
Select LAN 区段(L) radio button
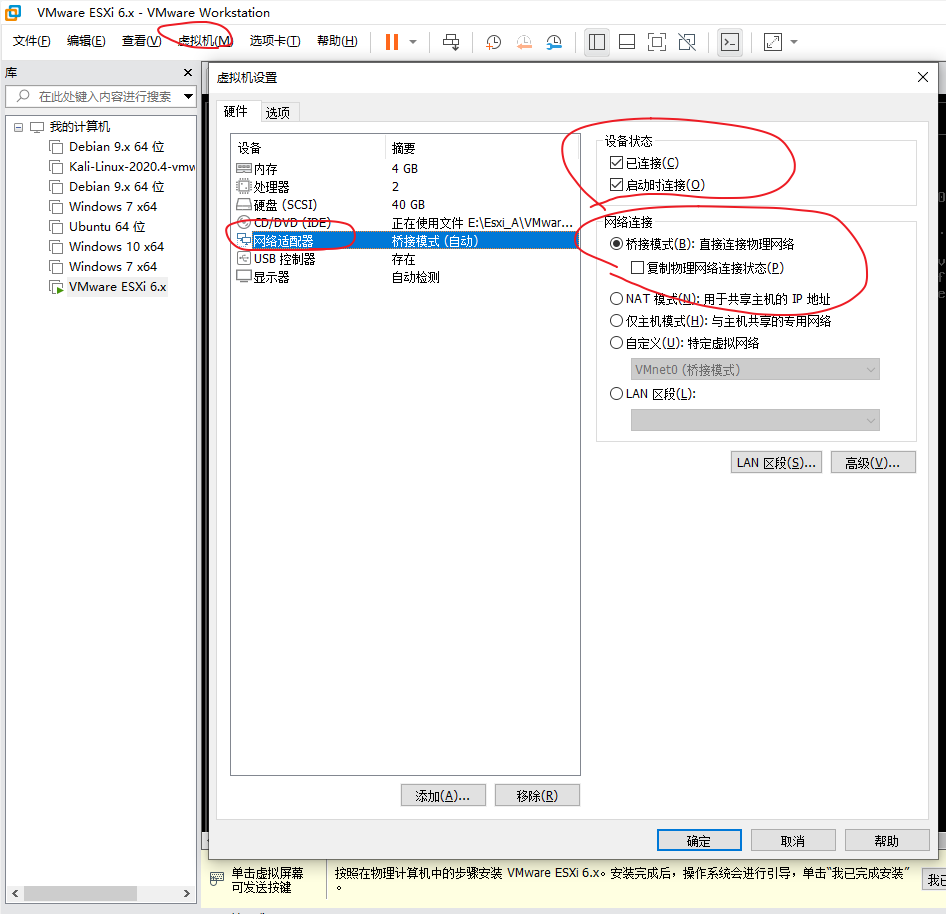click(616, 393)
